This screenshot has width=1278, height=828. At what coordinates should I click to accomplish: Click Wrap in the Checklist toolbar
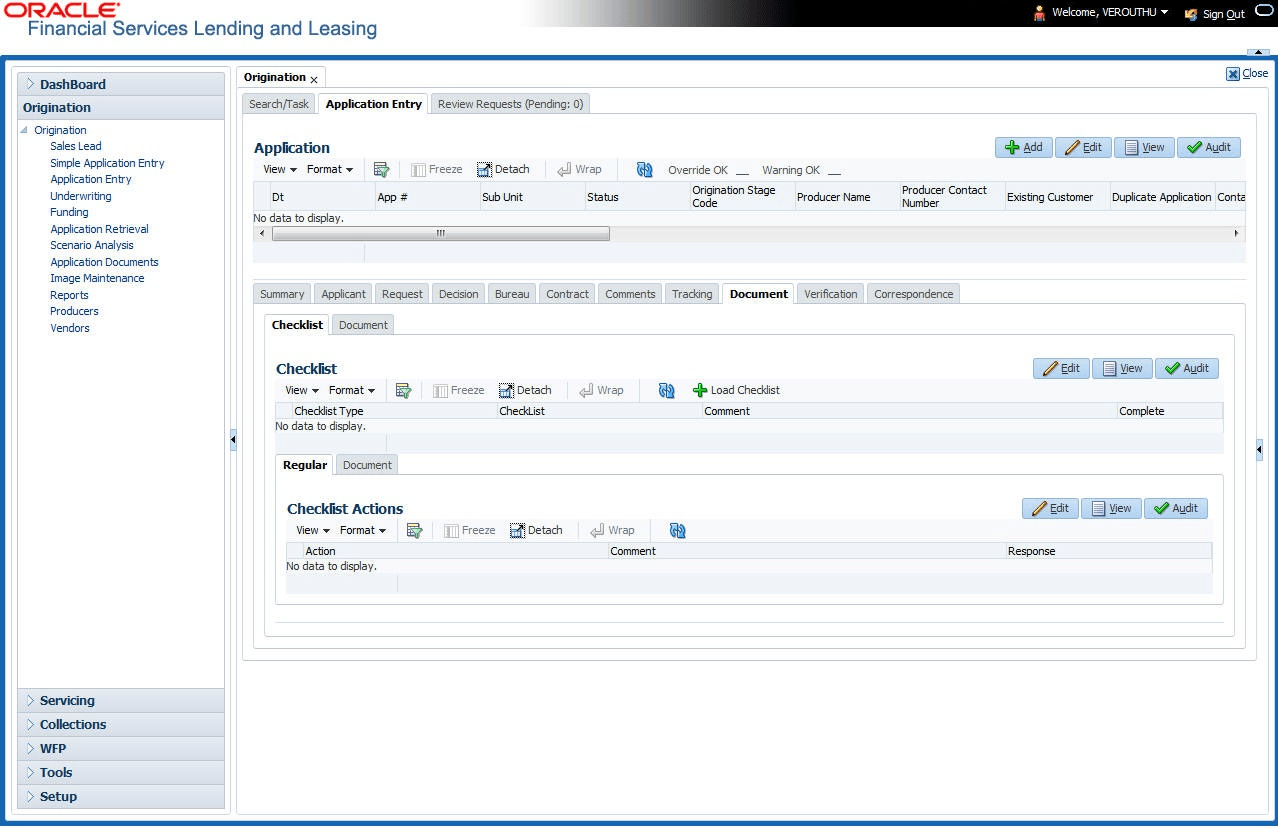tap(601, 391)
